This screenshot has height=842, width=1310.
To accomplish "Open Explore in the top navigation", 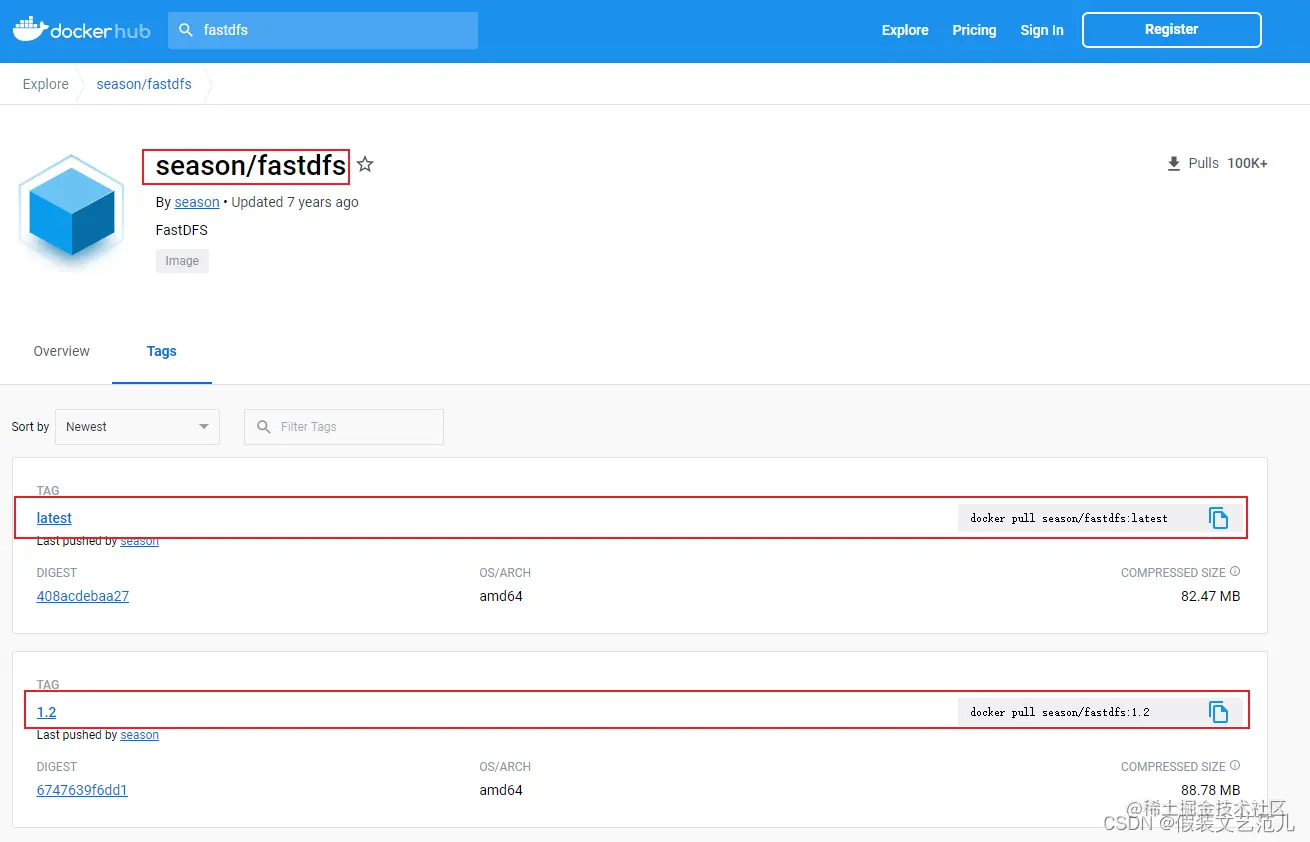I will (x=905, y=30).
